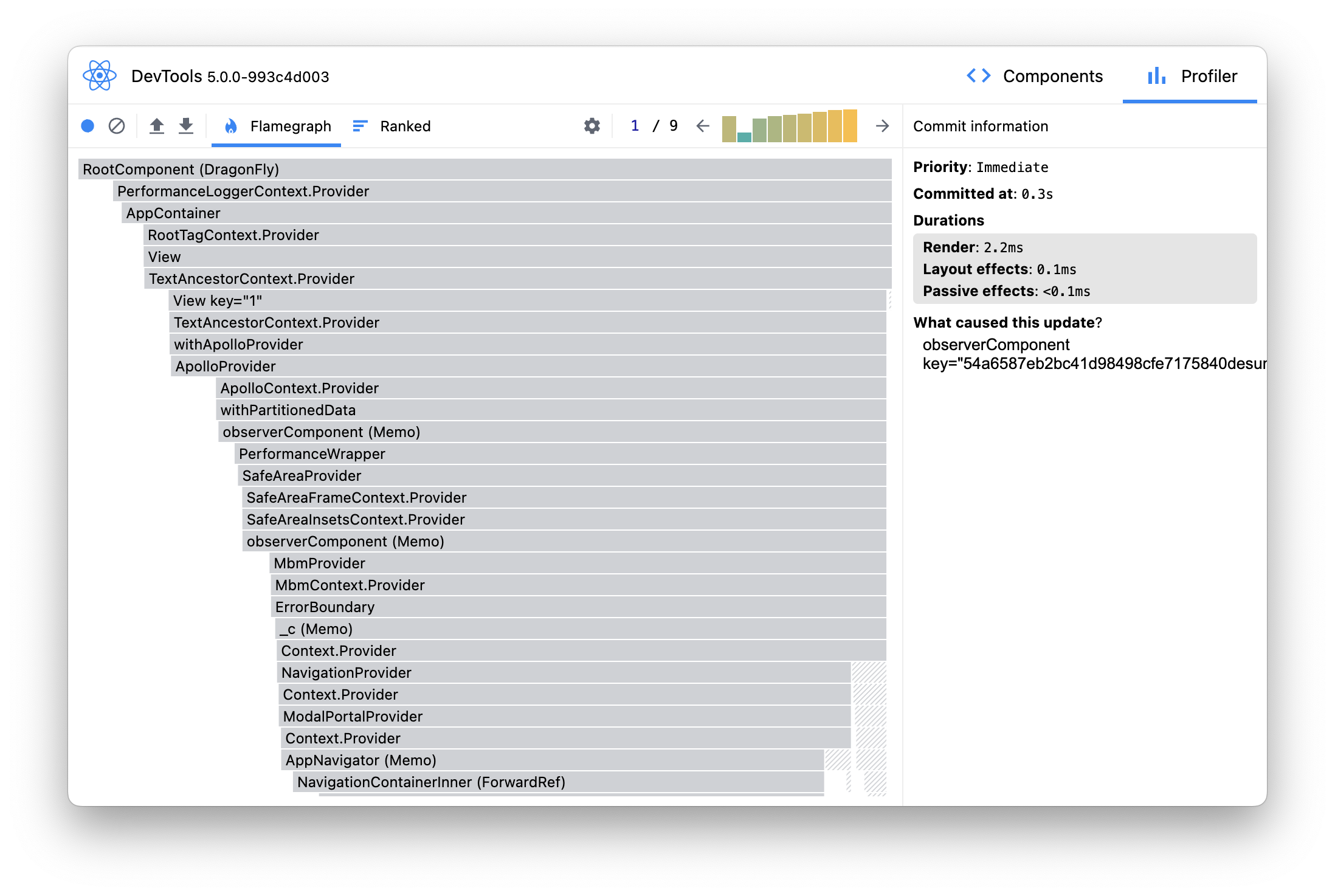Switch to the Ranked view tab
The width and height of the screenshot is (1335, 896).
coord(392,126)
